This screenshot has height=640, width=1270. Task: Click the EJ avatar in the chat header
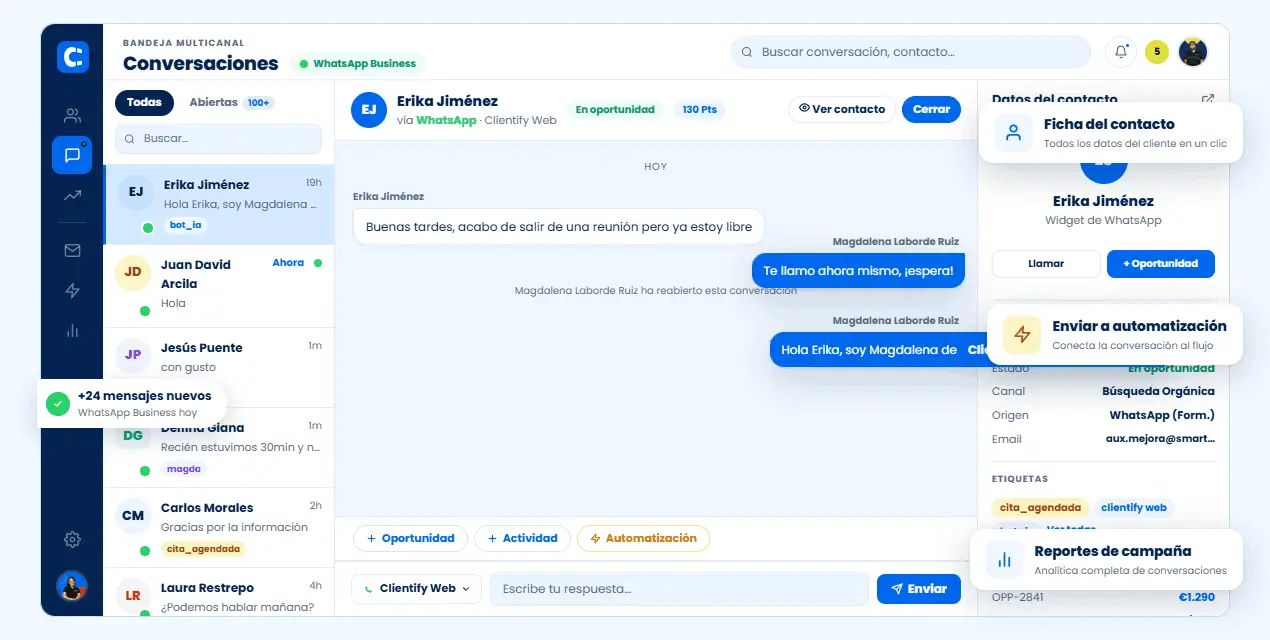click(x=369, y=110)
